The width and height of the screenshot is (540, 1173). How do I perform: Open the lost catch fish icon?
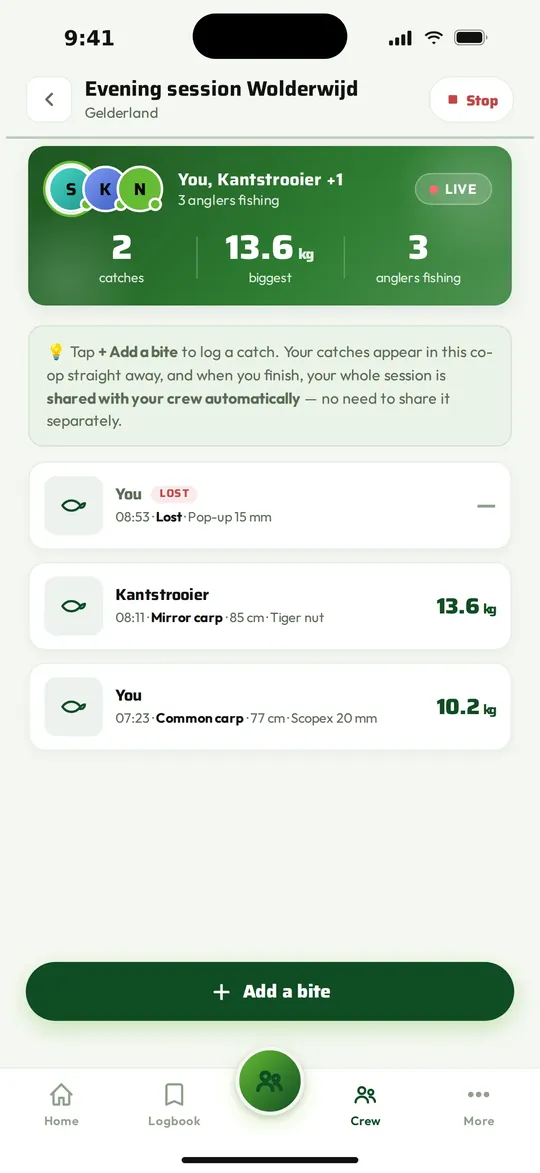[x=73, y=506]
